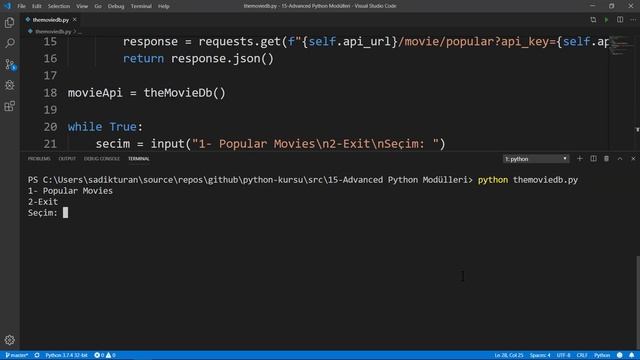Open errors and warnings count in status bar

[105, 355]
